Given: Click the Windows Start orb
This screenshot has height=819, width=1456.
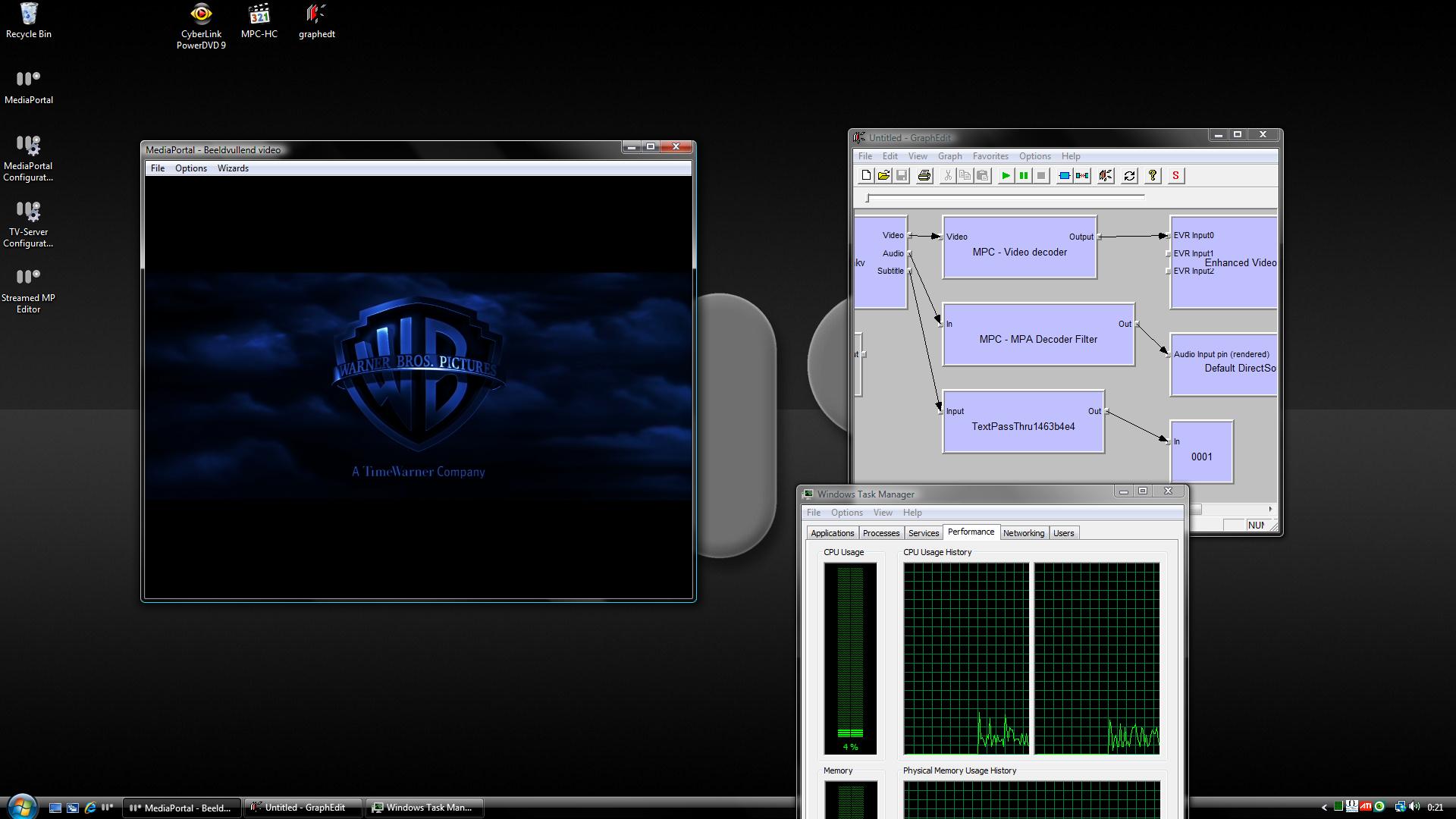Looking at the screenshot, I should coord(21,806).
